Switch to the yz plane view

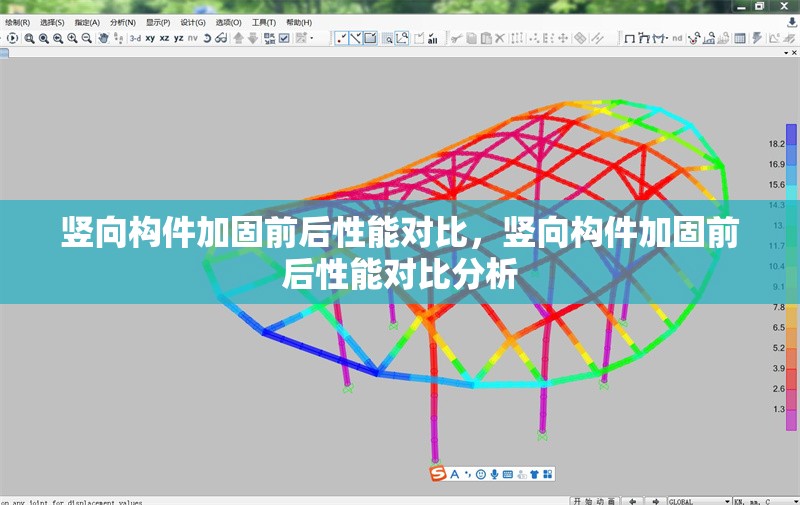(179, 38)
